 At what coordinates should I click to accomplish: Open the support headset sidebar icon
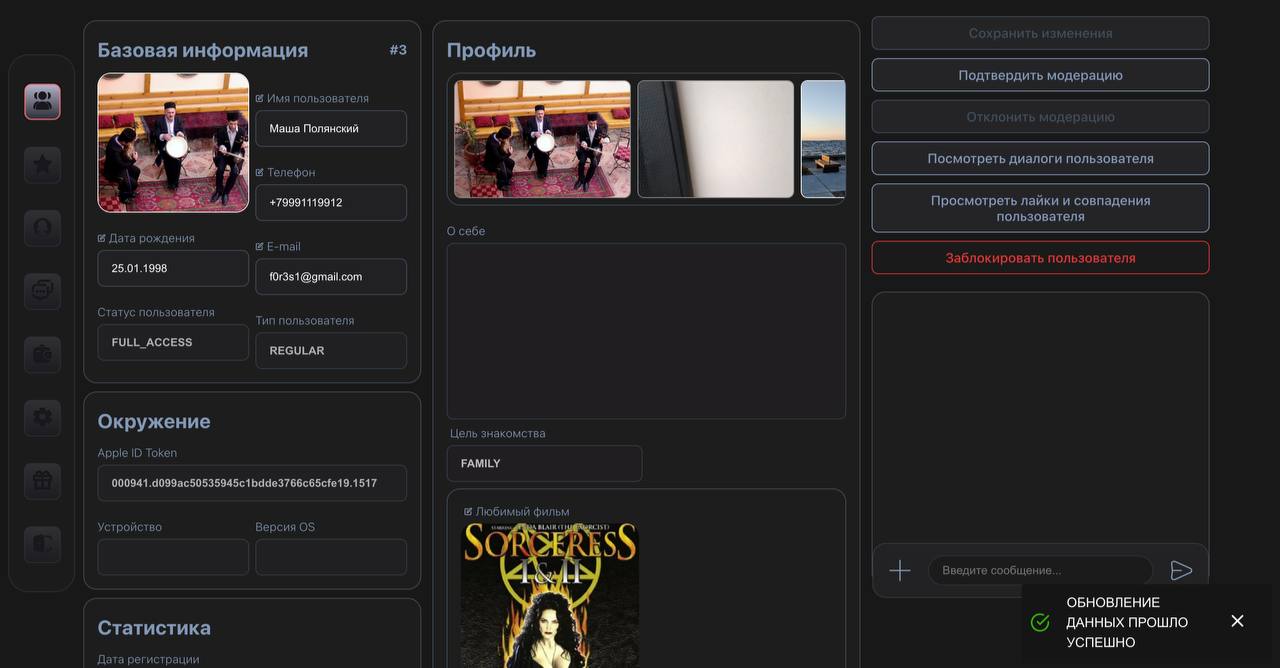[x=42, y=228]
